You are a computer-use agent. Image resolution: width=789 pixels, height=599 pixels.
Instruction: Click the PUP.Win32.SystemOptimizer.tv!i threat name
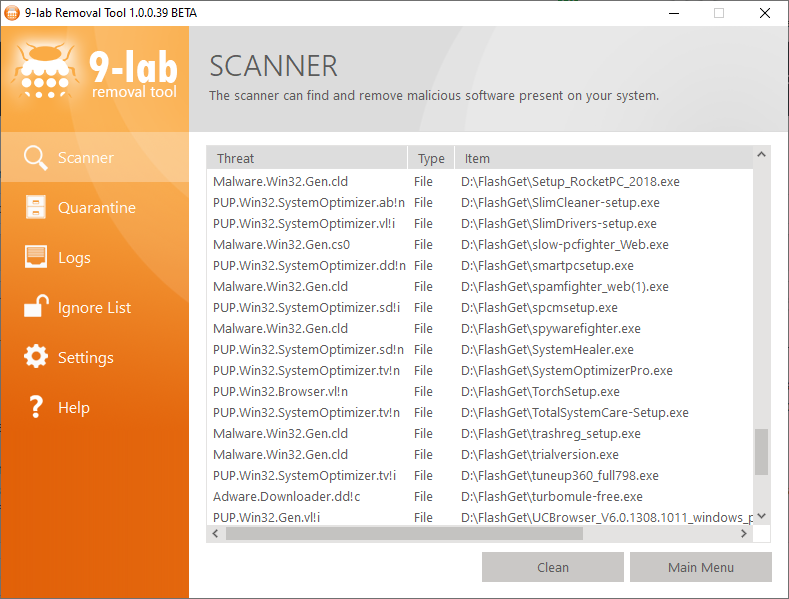point(304,476)
